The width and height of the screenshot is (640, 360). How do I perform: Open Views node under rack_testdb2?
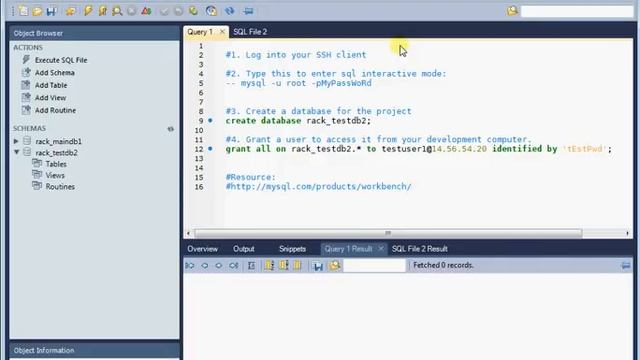pyautogui.click(x=55, y=176)
